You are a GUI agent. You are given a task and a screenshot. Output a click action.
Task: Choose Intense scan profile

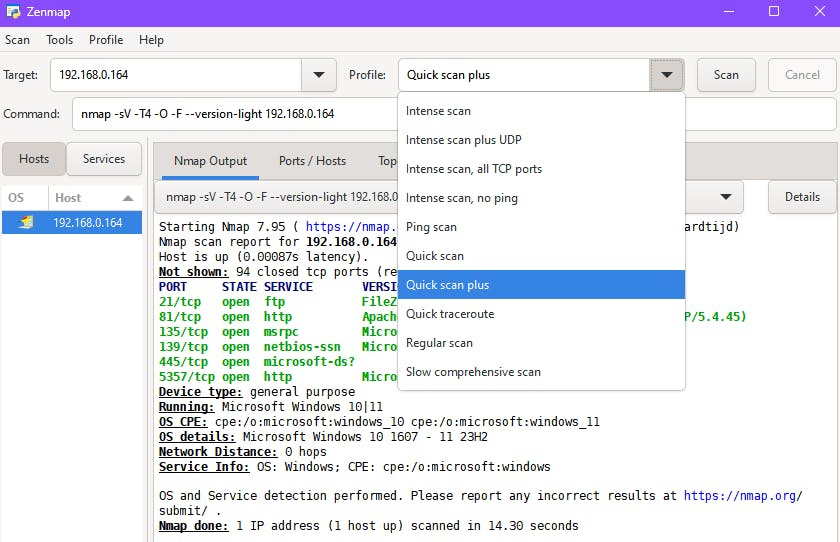(x=542, y=111)
